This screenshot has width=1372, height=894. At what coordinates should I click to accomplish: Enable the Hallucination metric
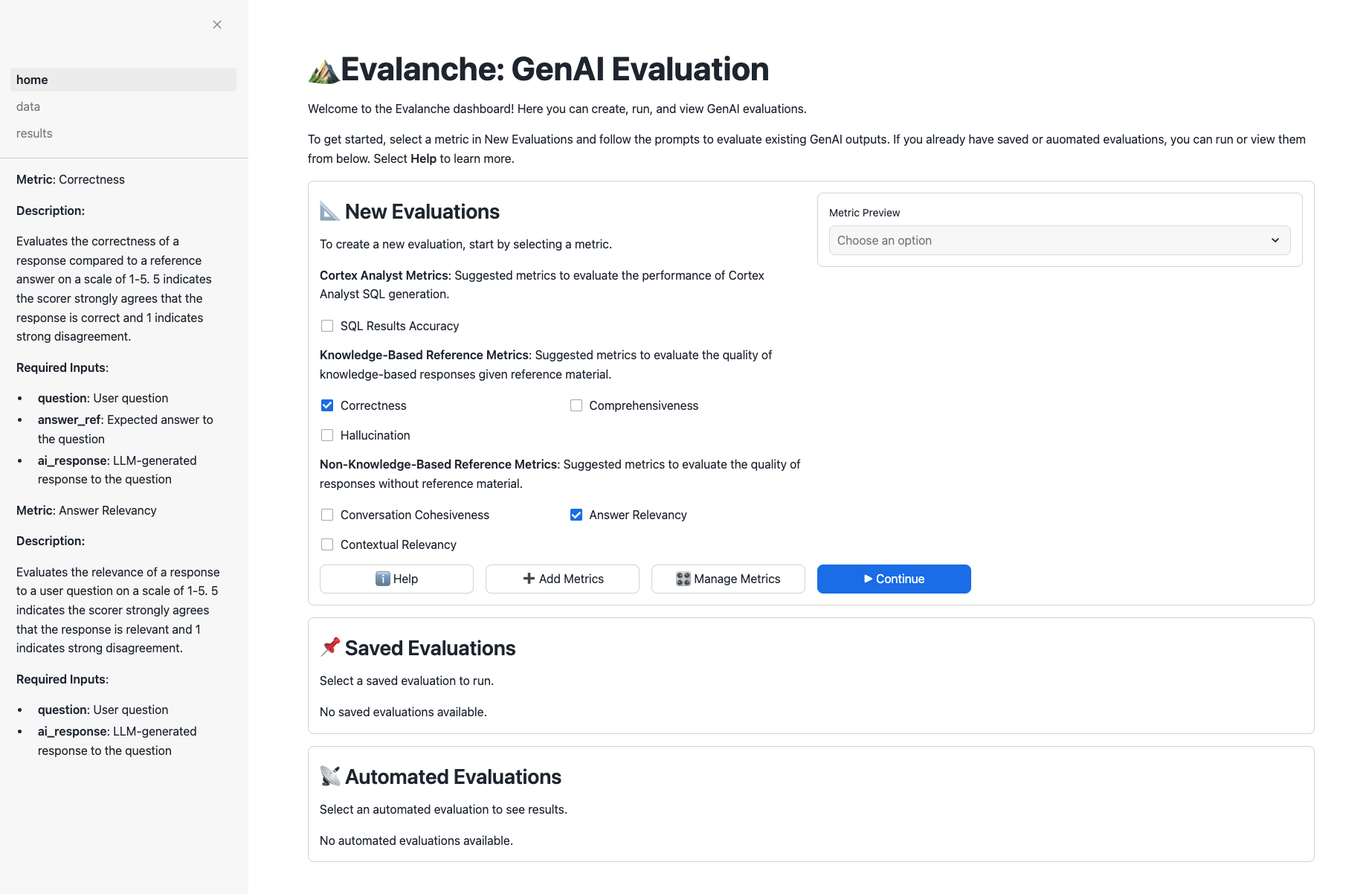click(327, 435)
